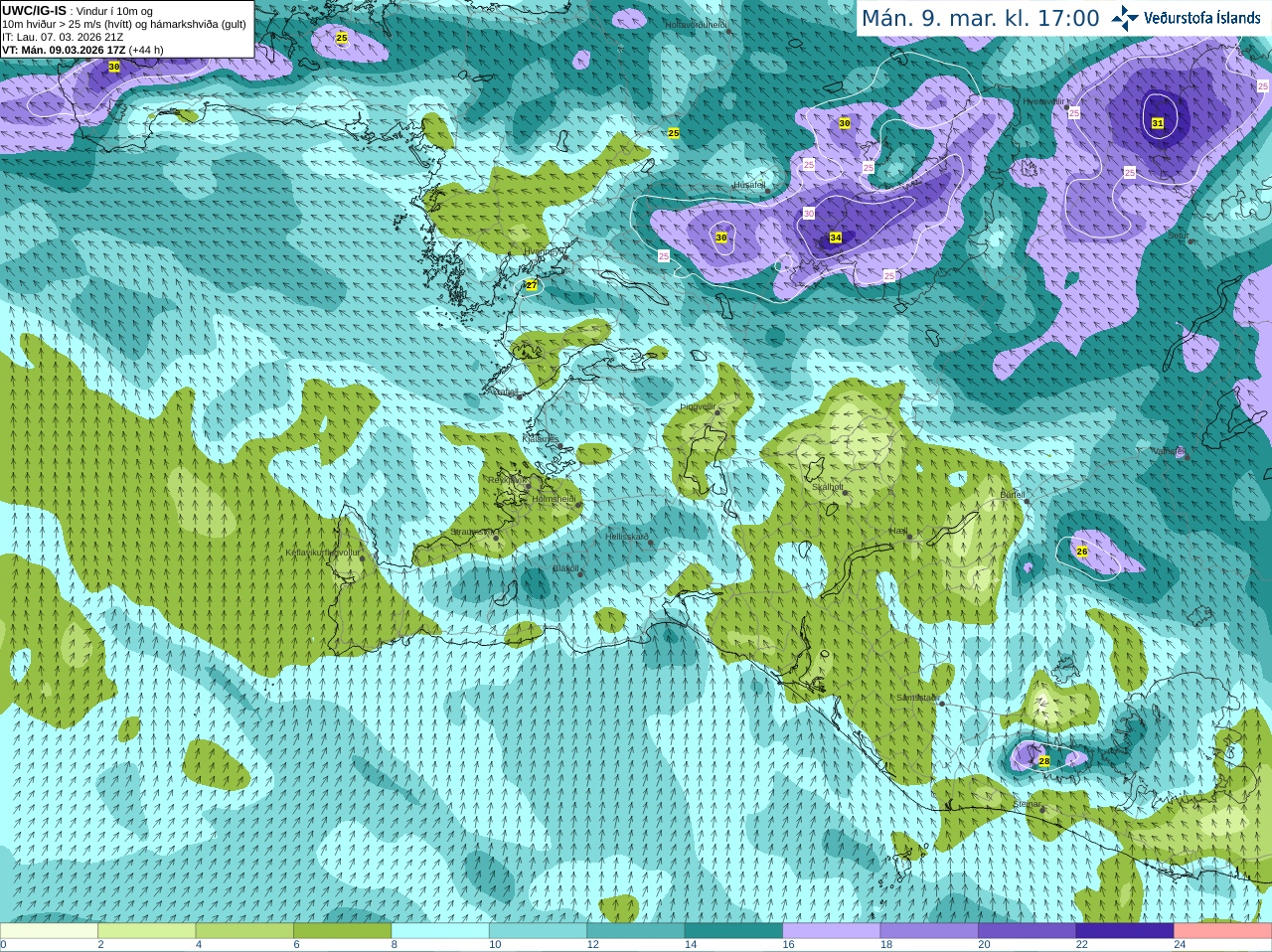Click the 6–8 m/s olive green legend swatch

click(342, 931)
